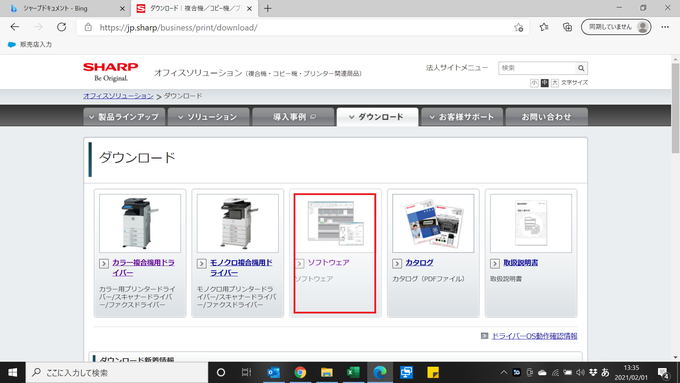
Task: Open the 導入事例 menu item
Action: click(x=294, y=117)
